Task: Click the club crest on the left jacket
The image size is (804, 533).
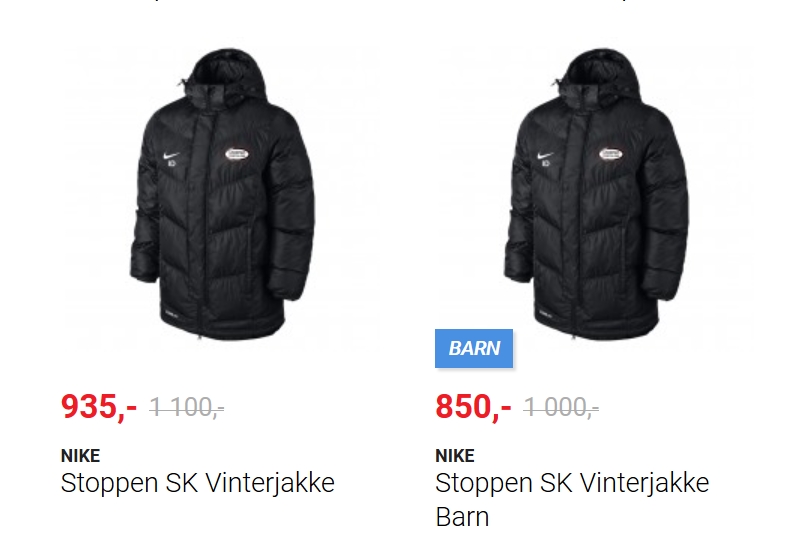Action: click(x=237, y=154)
